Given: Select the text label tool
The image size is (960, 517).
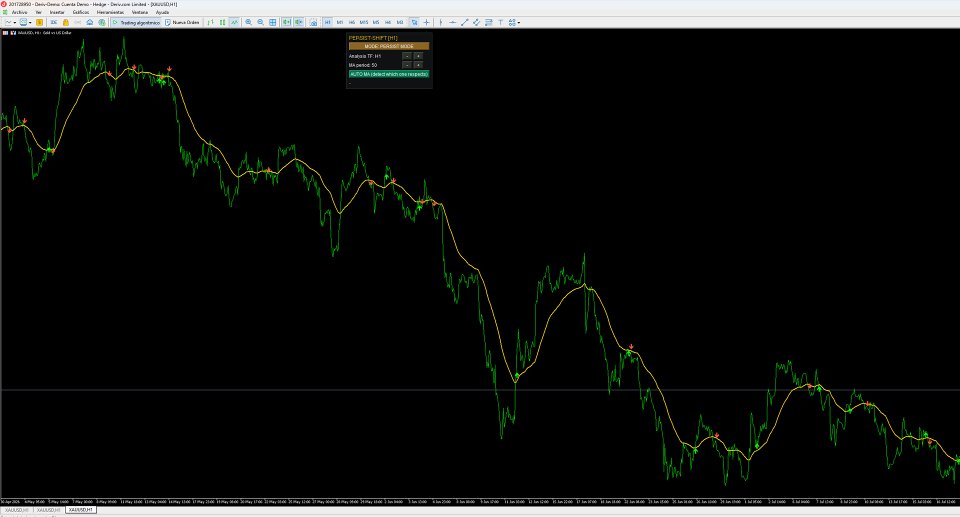Looking at the screenshot, I should (500, 22).
